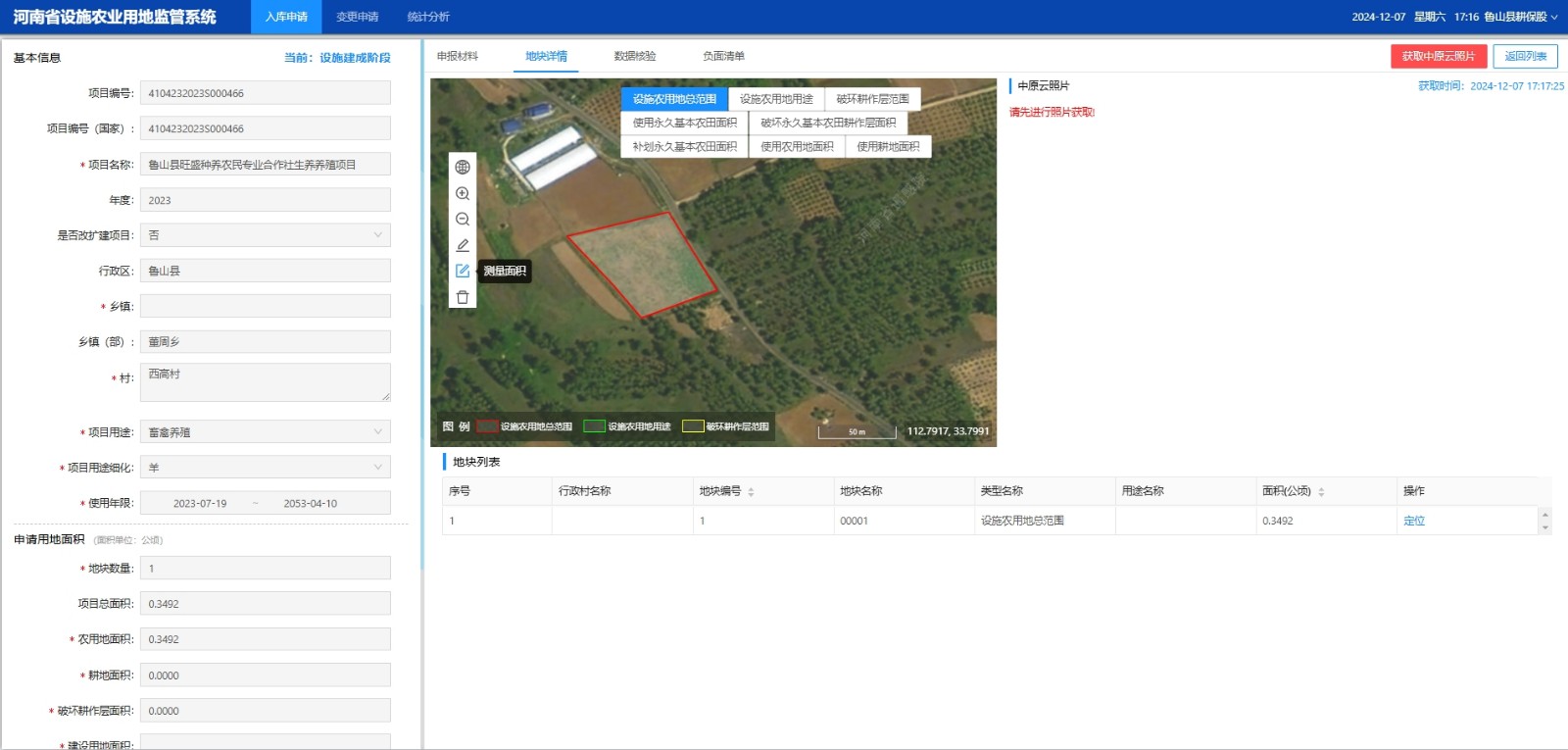
Task: Open the 负面清单 tab
Action: [x=723, y=56]
